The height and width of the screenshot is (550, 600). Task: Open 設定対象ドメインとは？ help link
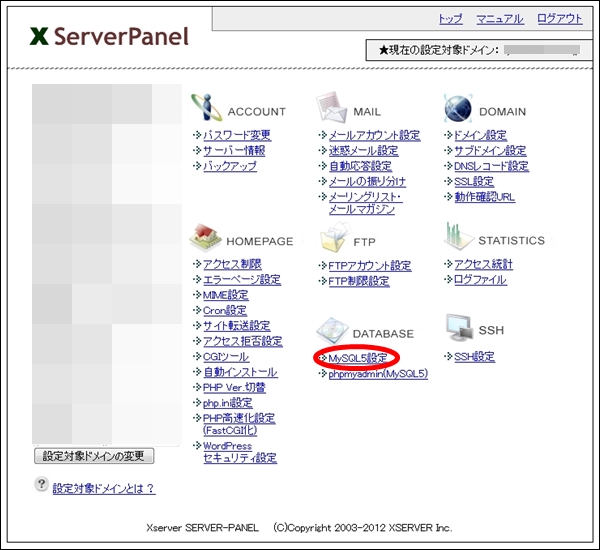[104, 488]
